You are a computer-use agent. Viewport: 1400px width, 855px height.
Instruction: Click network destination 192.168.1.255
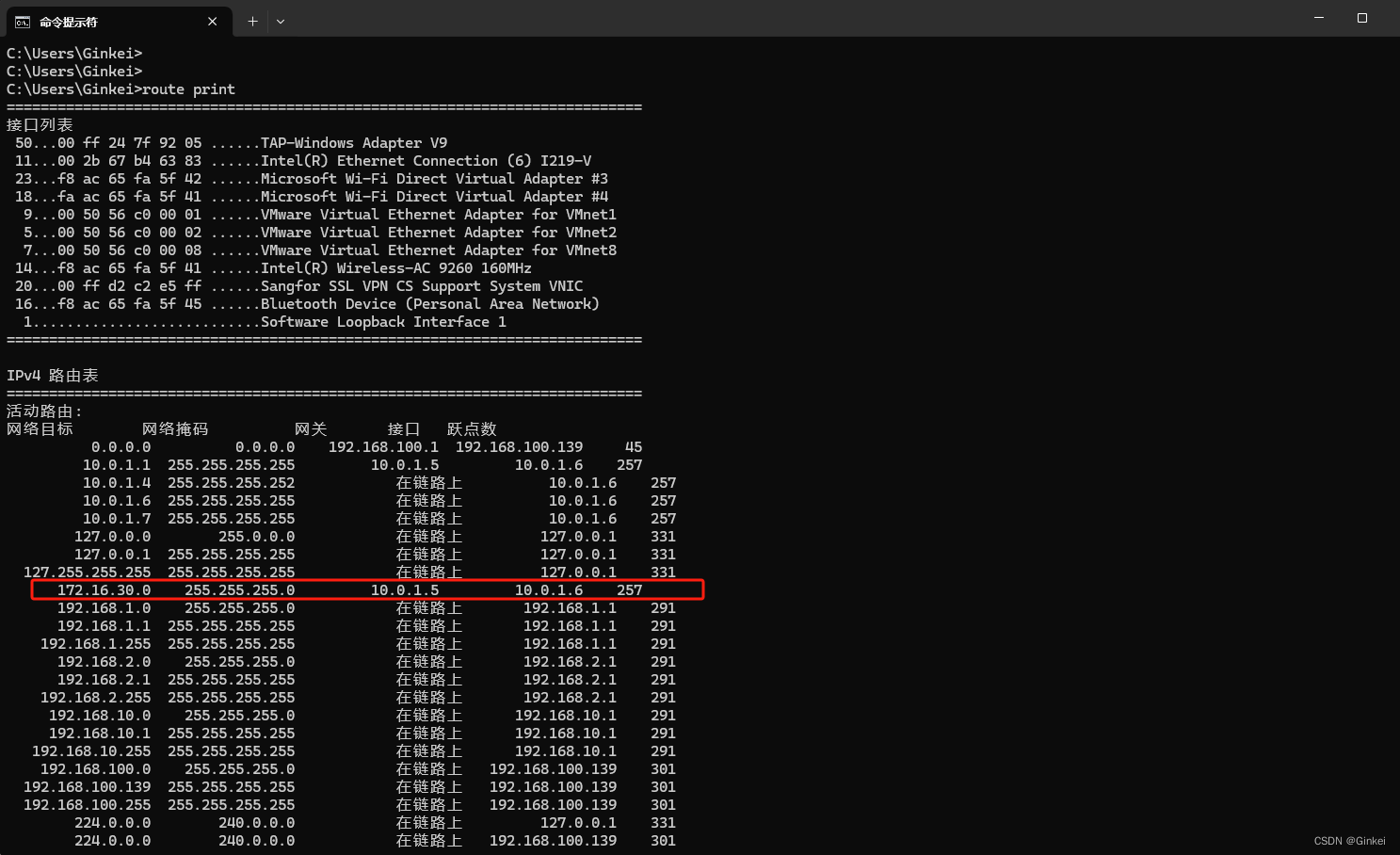click(96, 644)
